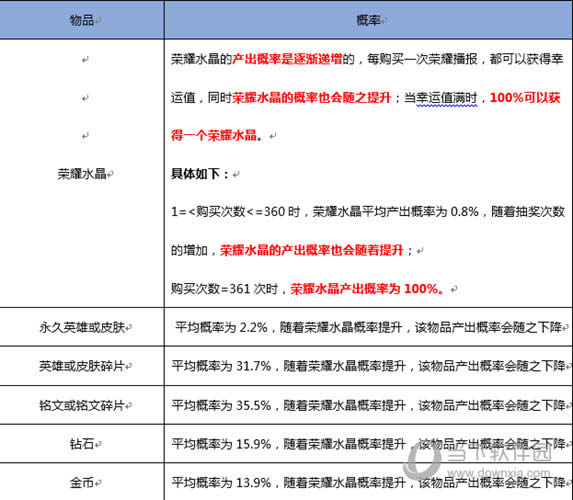This screenshot has width=573, height=500.
Task: Click the 概率 column header
Action: click(368, 20)
